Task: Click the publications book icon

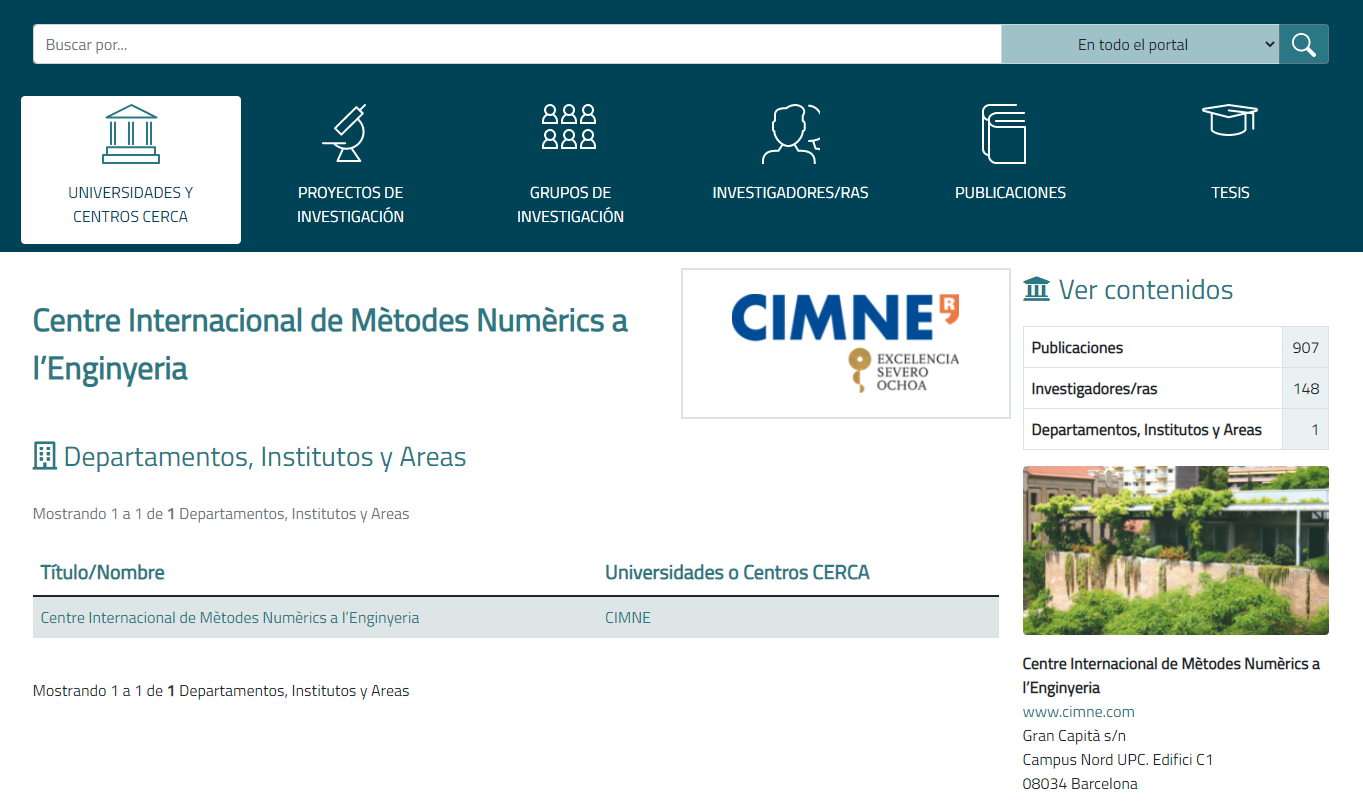Action: tap(1004, 134)
